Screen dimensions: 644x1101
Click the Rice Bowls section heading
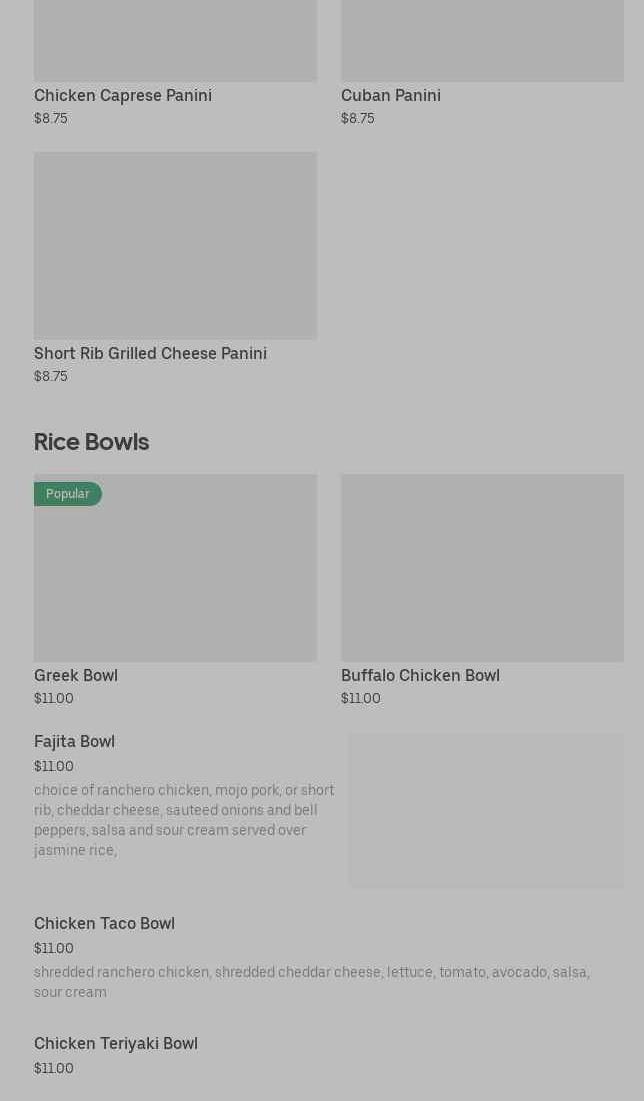[91, 442]
